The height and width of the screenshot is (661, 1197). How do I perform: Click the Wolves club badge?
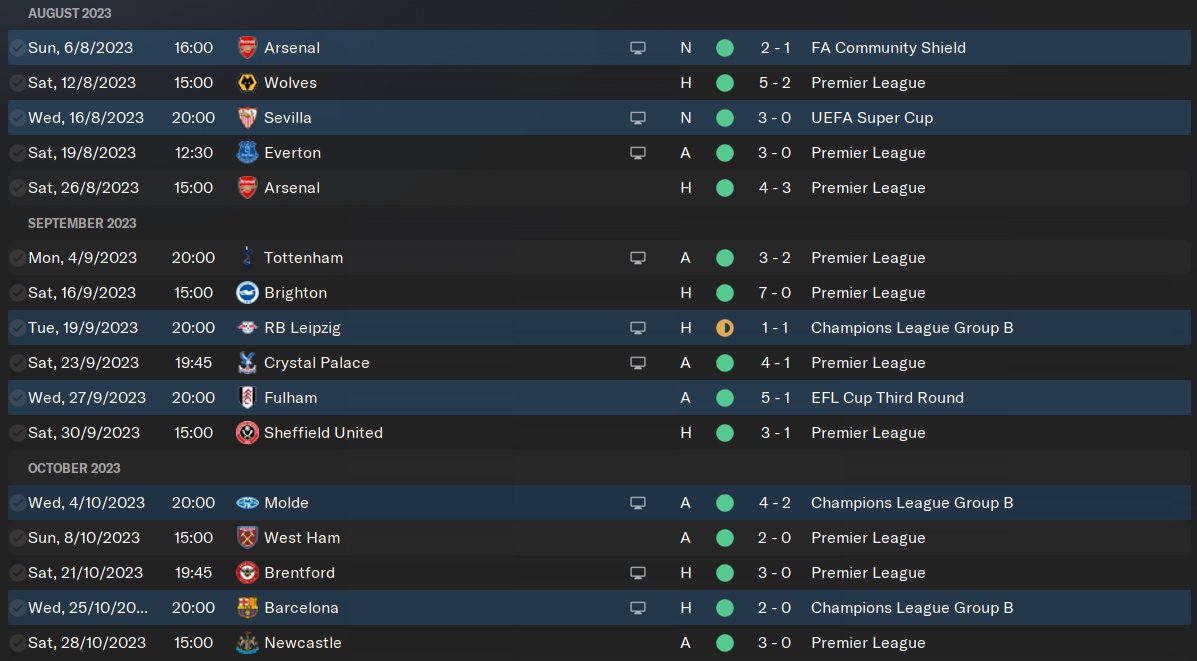[x=247, y=83]
